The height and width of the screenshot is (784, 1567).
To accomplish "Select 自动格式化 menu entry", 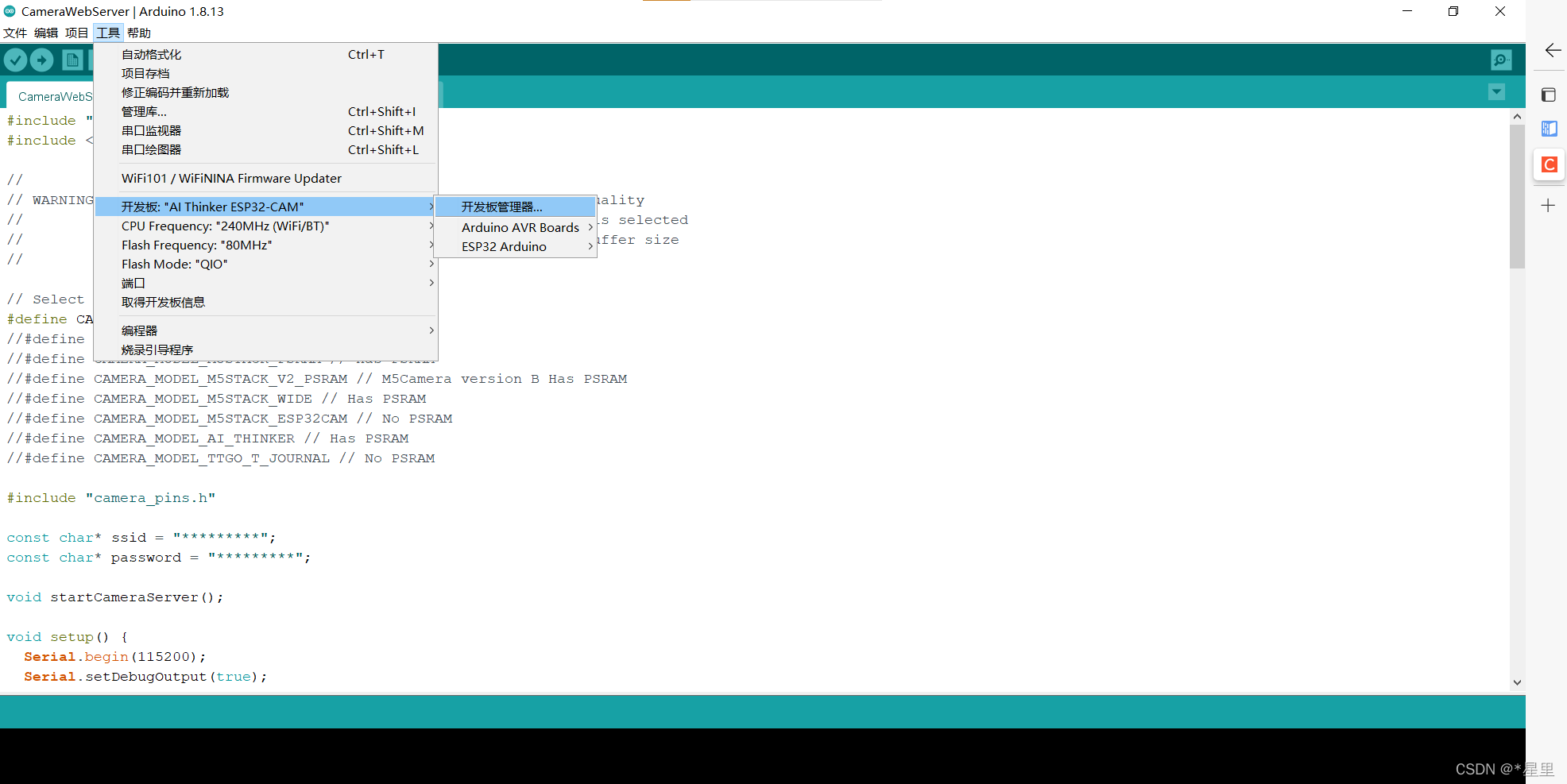I will click(265, 55).
